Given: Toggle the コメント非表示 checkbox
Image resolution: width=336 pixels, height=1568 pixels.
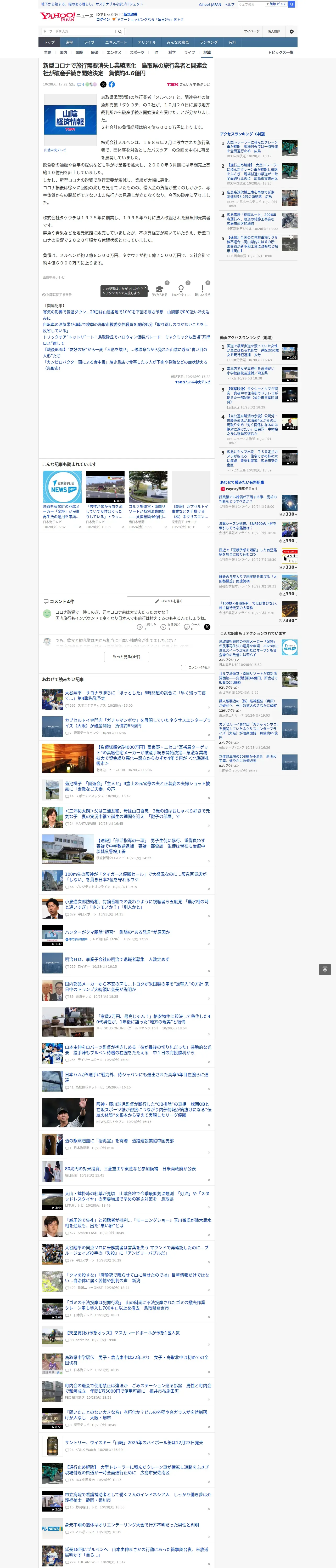Looking at the screenshot, I should coord(183,668).
